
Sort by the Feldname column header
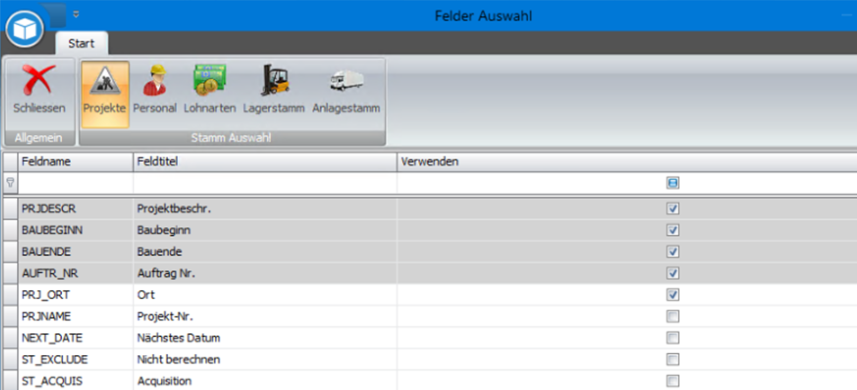coord(76,162)
